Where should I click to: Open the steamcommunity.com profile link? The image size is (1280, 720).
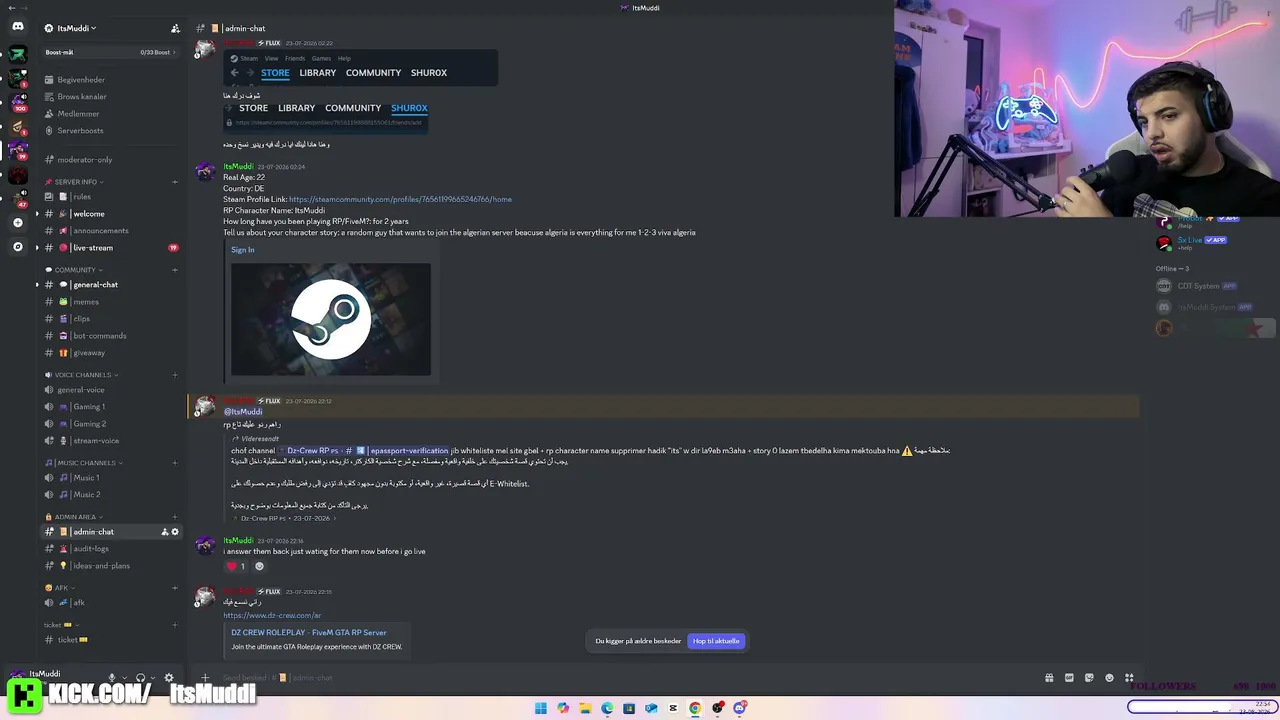[x=400, y=199]
